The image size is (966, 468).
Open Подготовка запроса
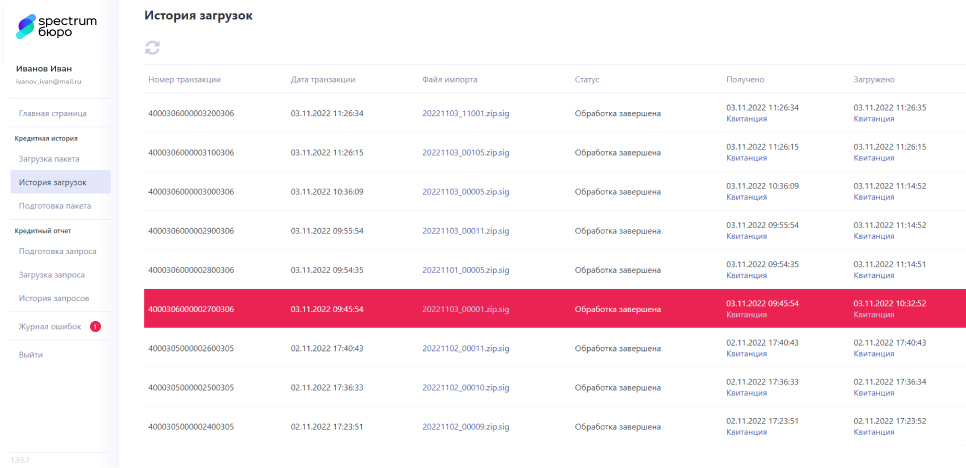pos(57,251)
